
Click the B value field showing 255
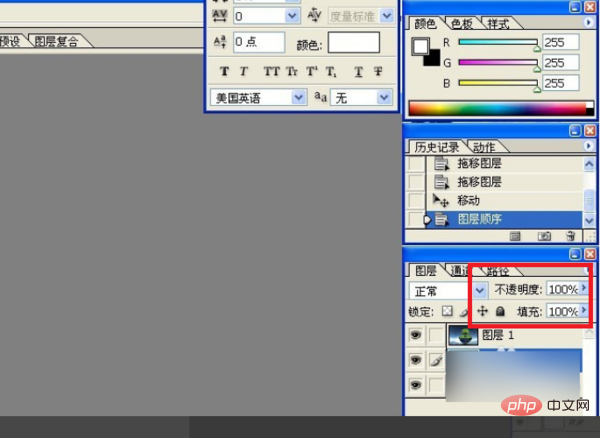point(561,83)
